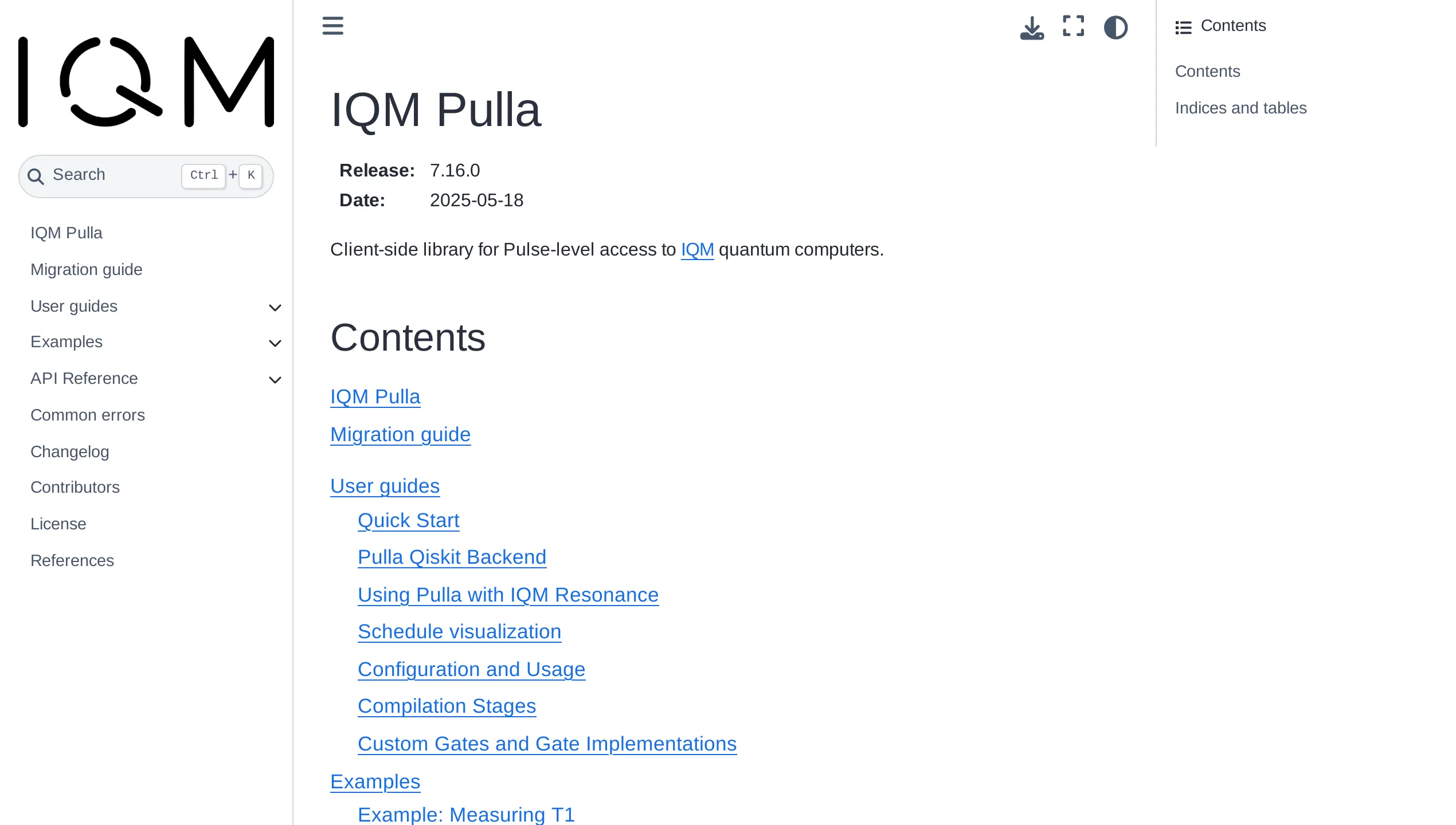The image size is (1456, 825).
Task: Click the Ctrl keyboard shortcut badge
Action: [x=203, y=175]
